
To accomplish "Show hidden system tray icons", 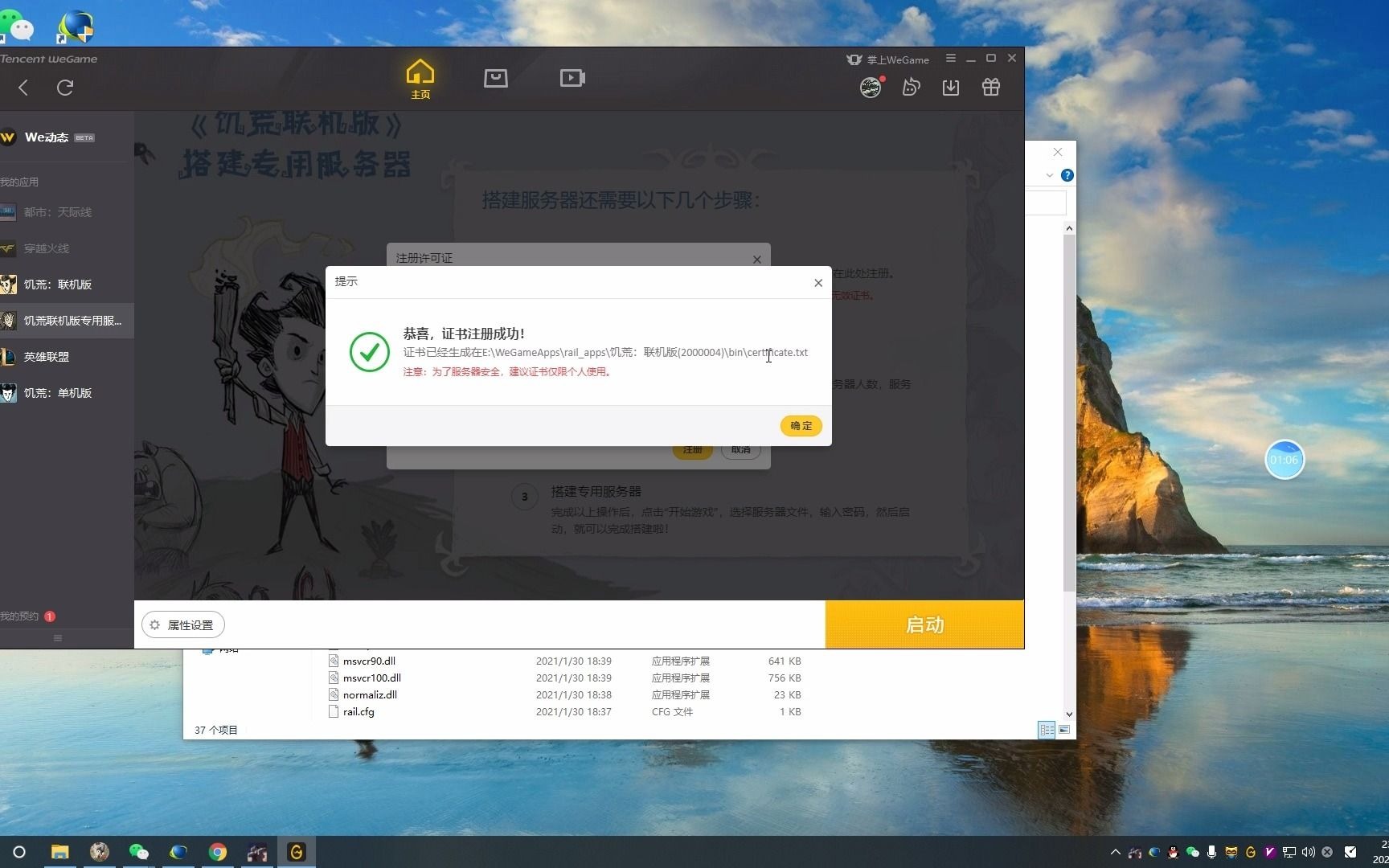I will point(1115,852).
